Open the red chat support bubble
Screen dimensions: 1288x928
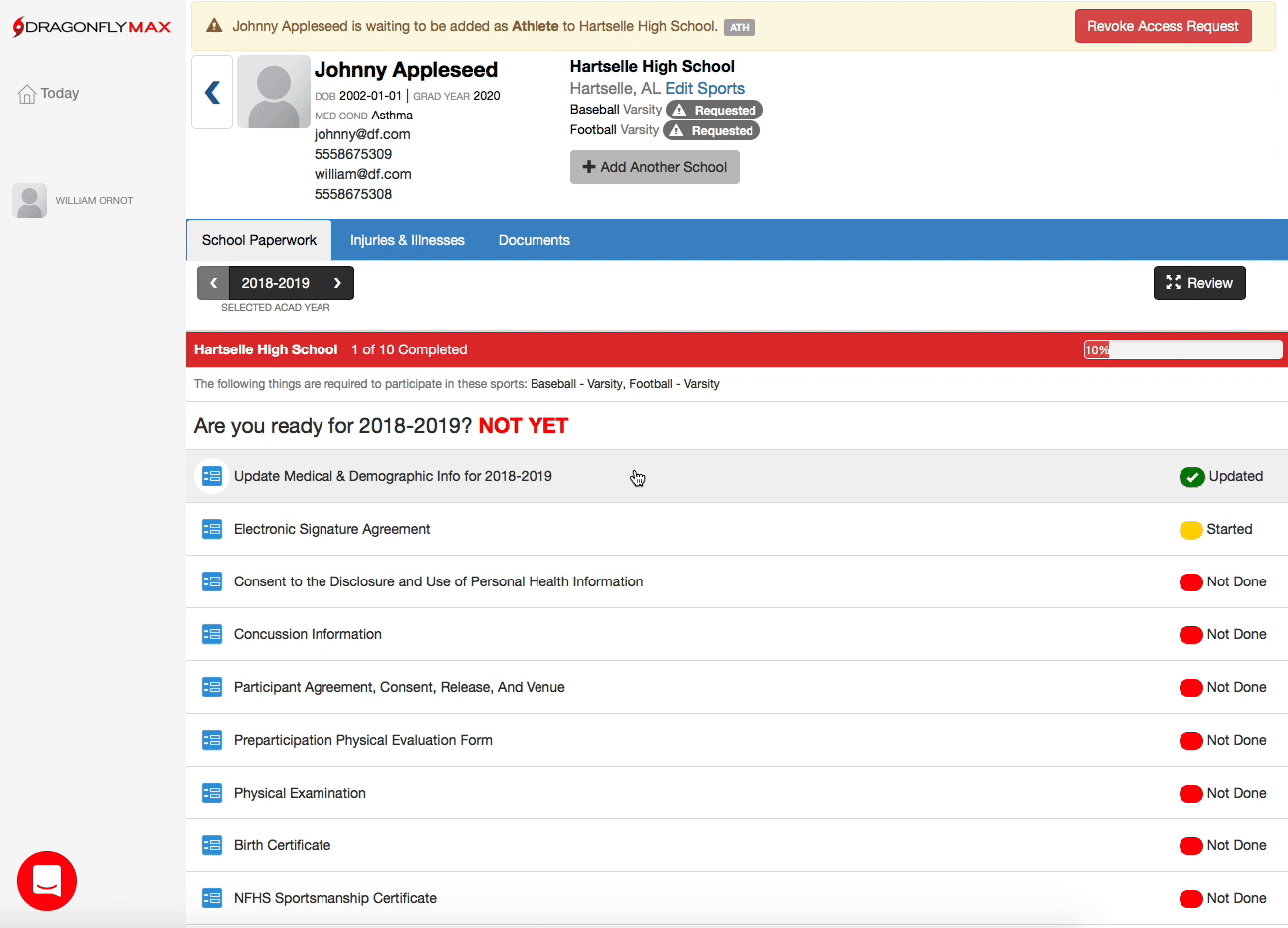coord(47,881)
